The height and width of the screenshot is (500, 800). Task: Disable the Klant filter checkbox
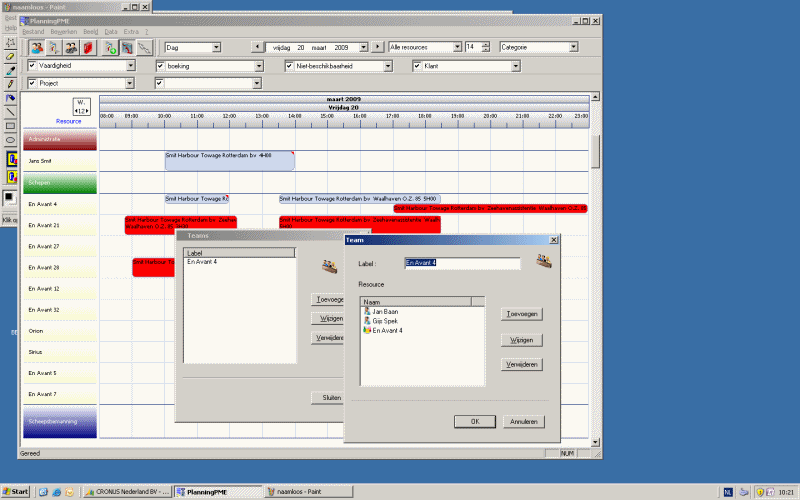point(418,66)
